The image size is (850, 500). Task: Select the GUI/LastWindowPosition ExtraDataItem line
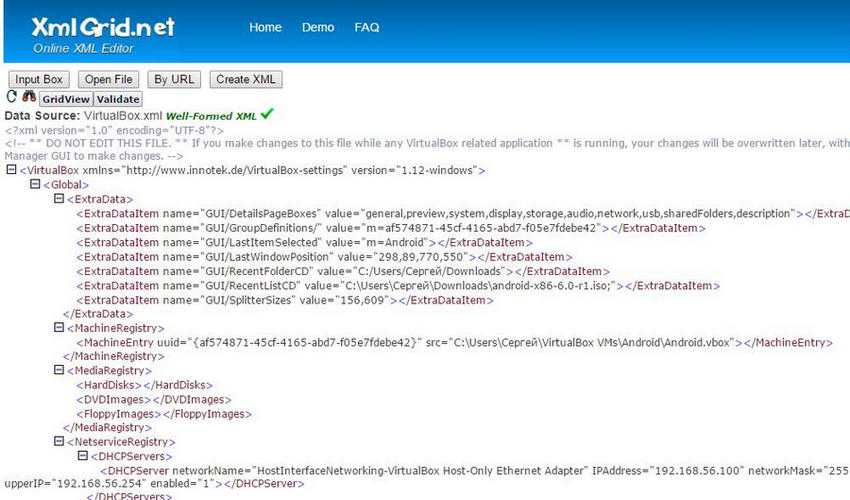(x=324, y=257)
